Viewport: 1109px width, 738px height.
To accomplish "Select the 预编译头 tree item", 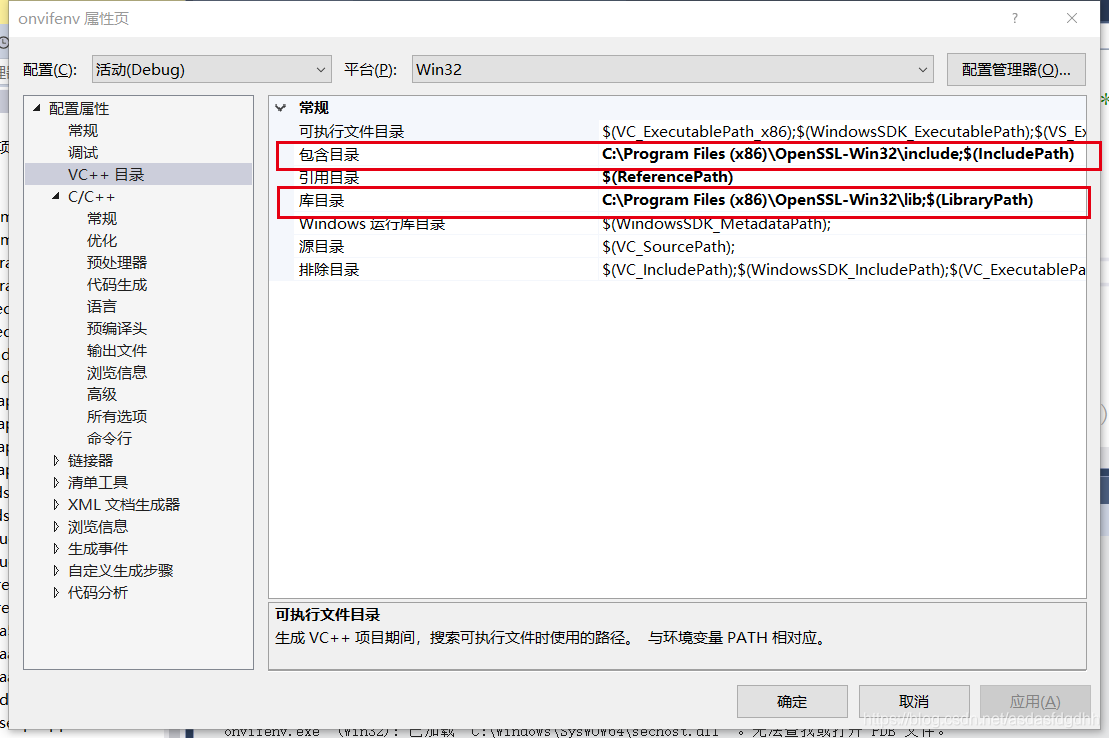I will pyautogui.click(x=113, y=328).
